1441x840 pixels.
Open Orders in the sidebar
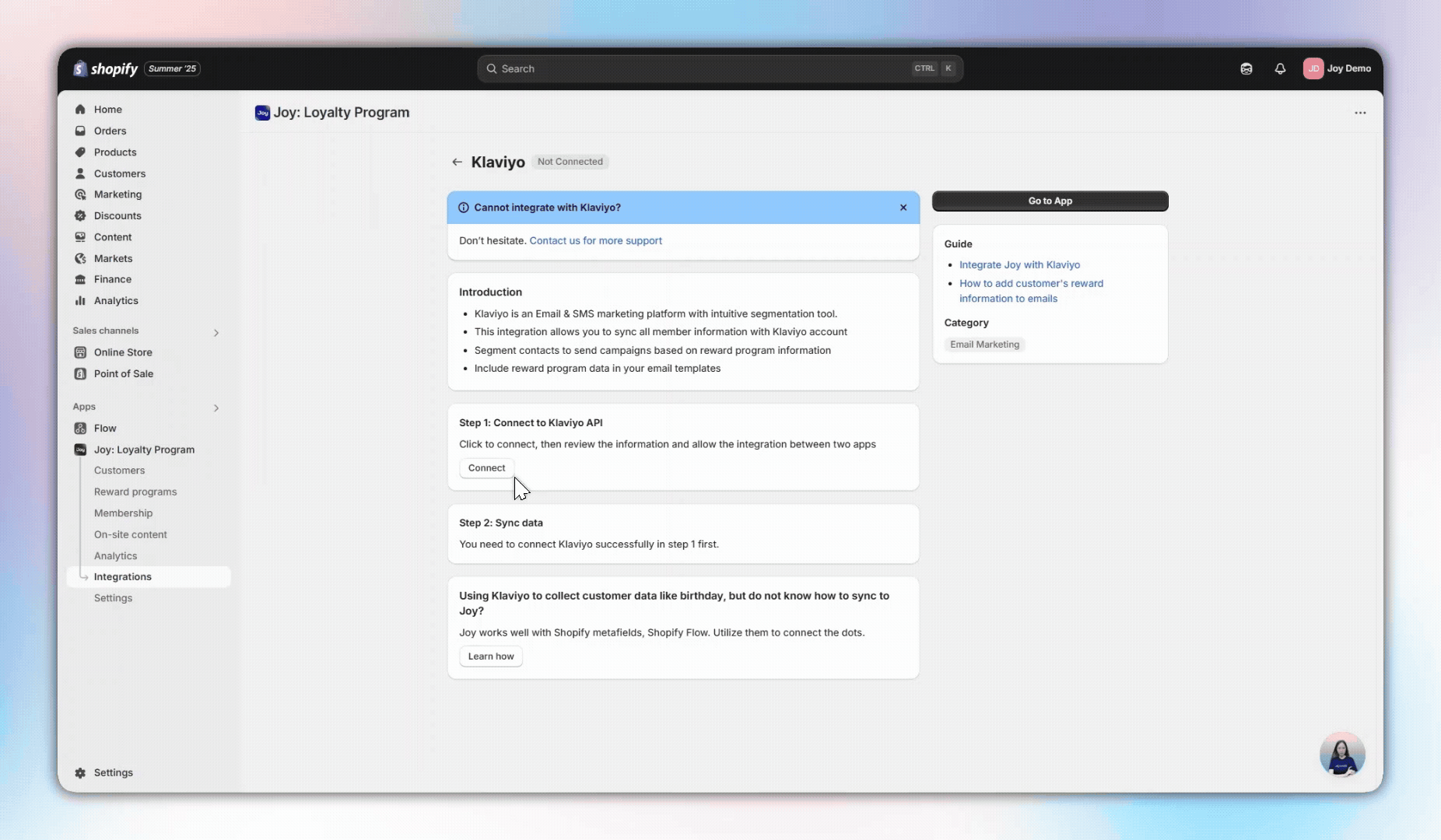110,131
